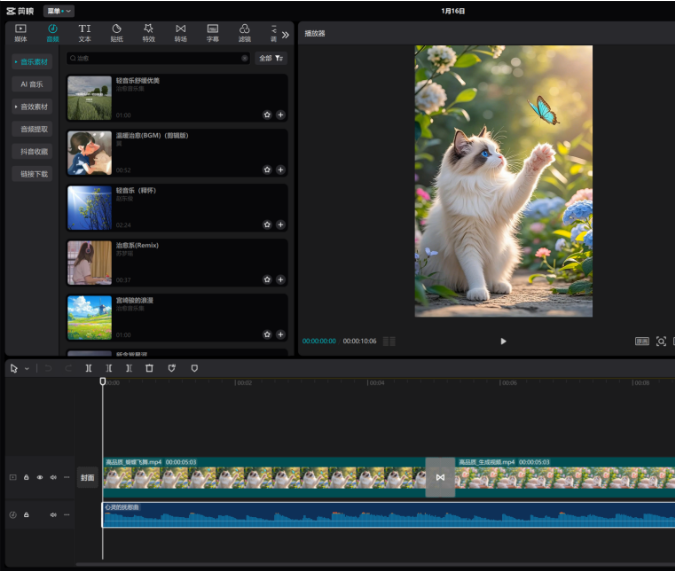Viewport: 675px width, 571px height.
Task: Click the fullscreen preview icon in player
Action: pyautogui.click(x=660, y=341)
